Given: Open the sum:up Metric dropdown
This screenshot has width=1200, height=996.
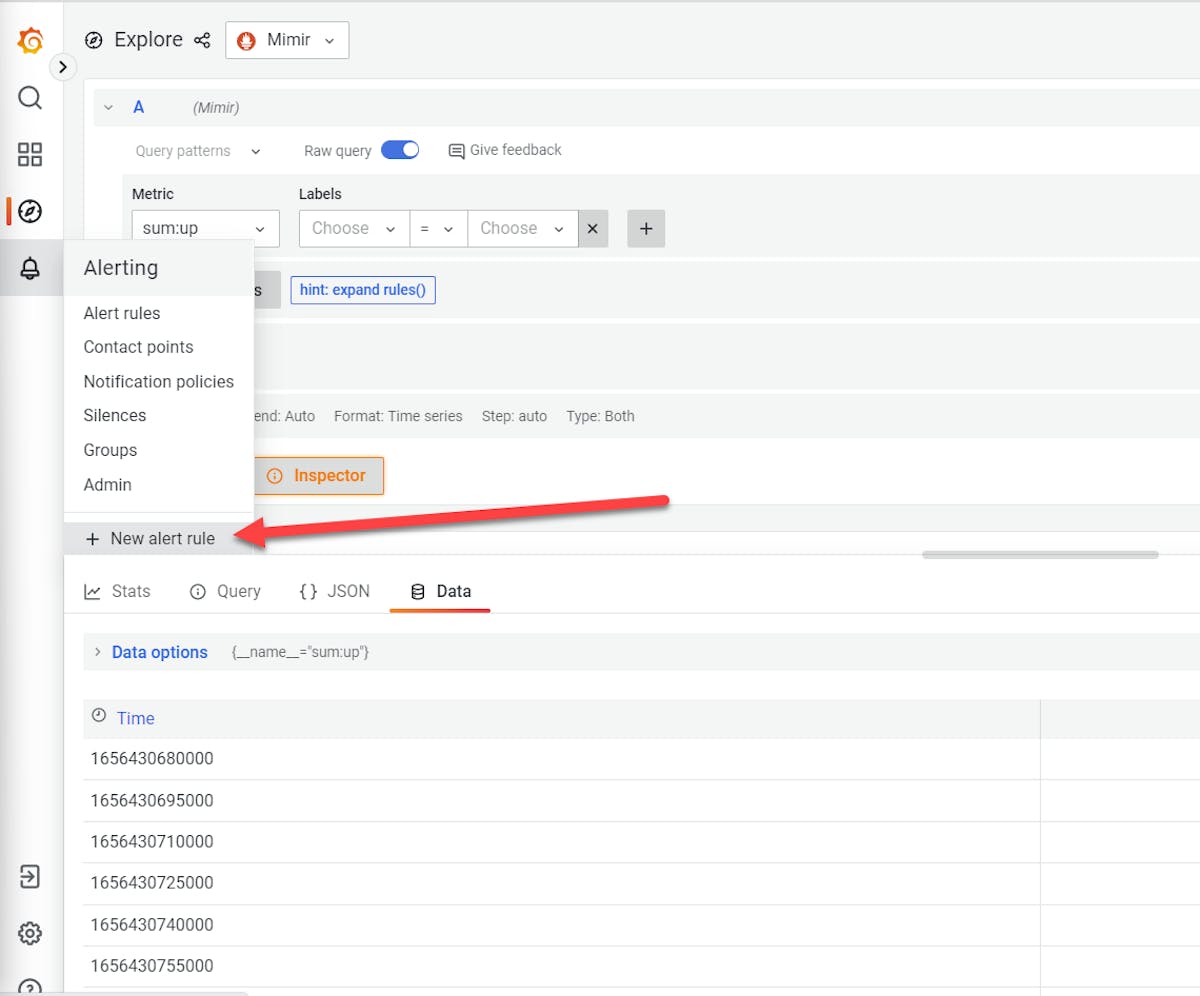Looking at the screenshot, I should 205,228.
